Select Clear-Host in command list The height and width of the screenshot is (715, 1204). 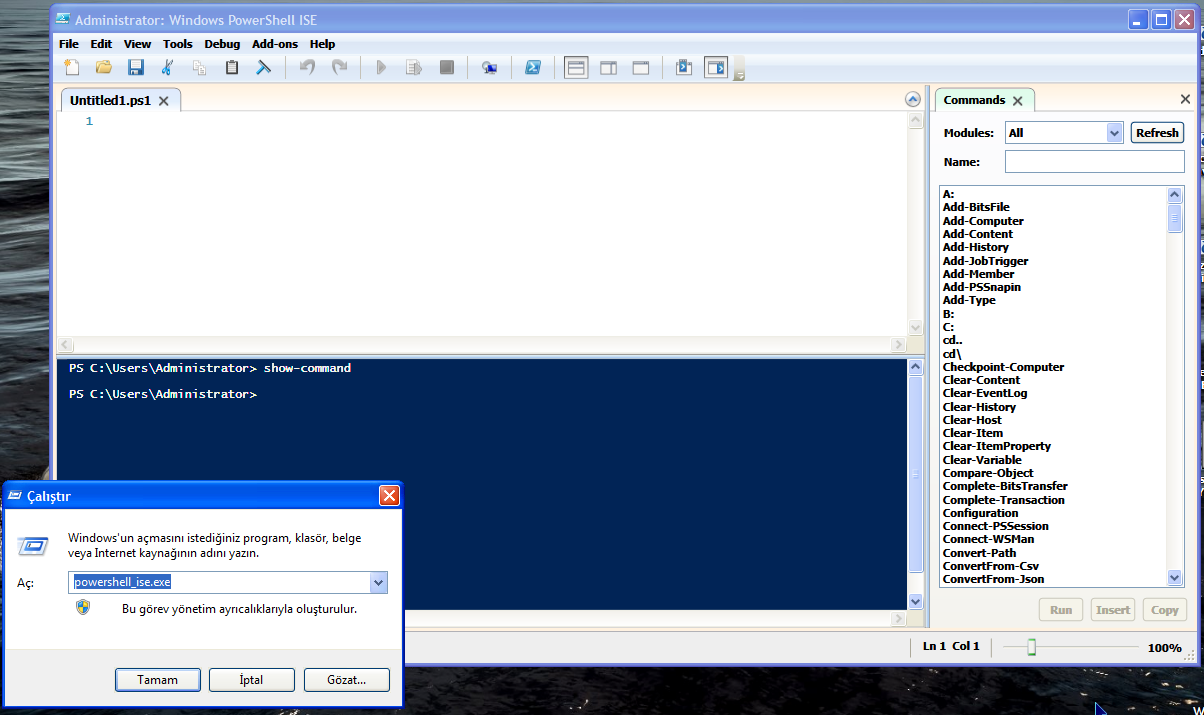coord(972,420)
